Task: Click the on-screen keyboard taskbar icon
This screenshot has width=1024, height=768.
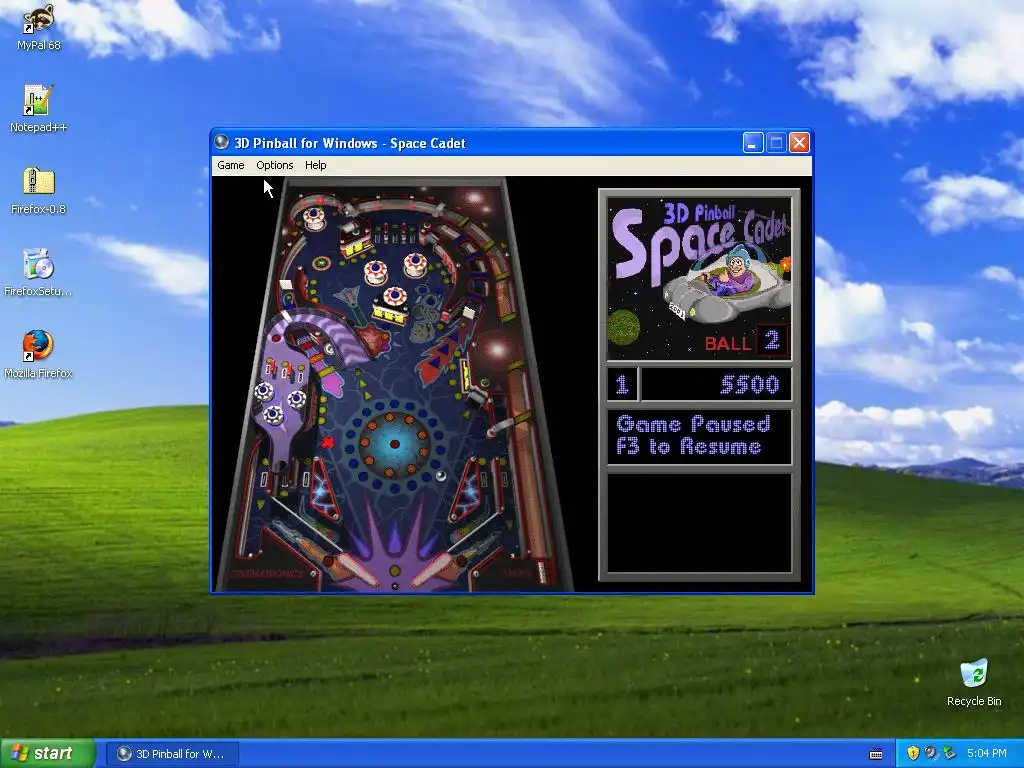Action: point(876,754)
